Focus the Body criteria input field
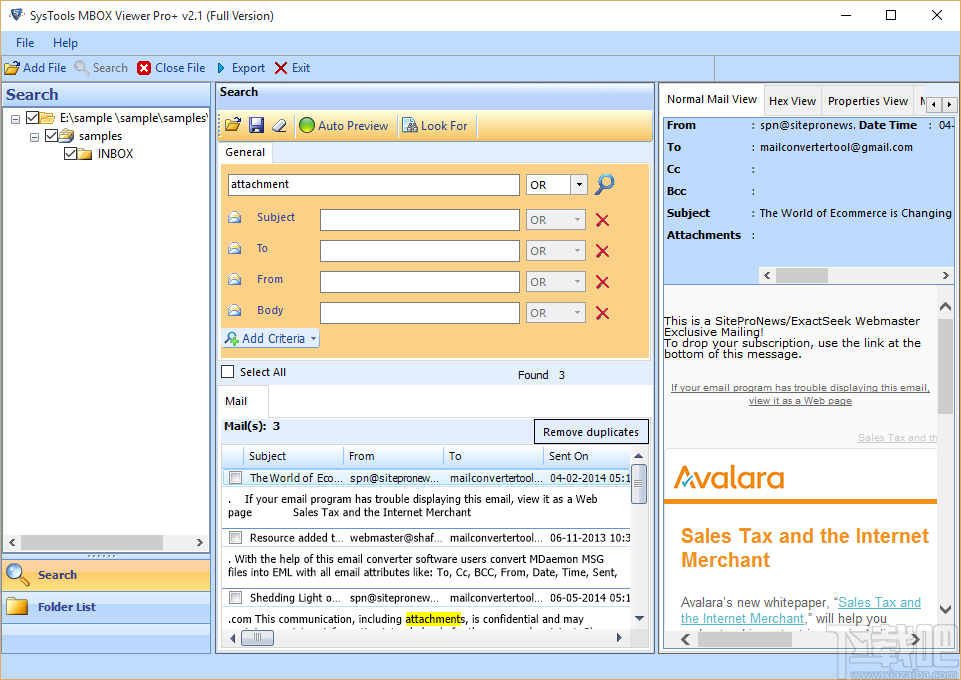961x680 pixels. (x=420, y=313)
